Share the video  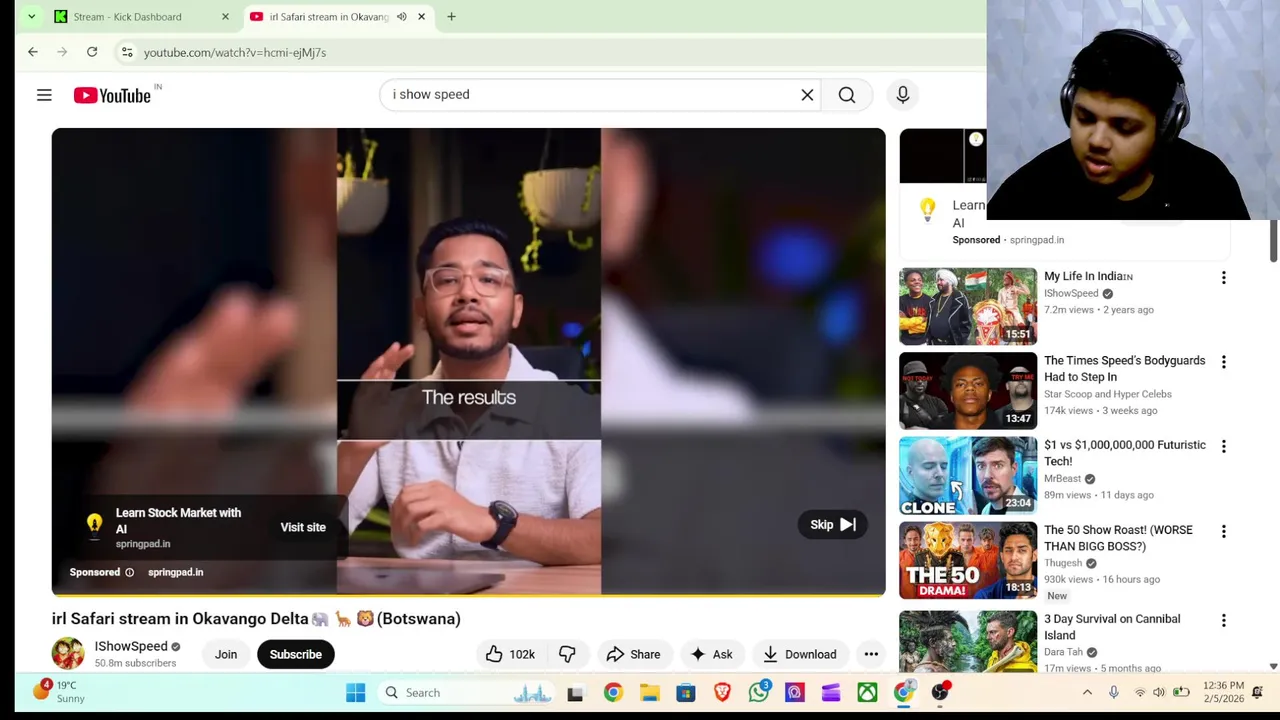[x=633, y=654]
